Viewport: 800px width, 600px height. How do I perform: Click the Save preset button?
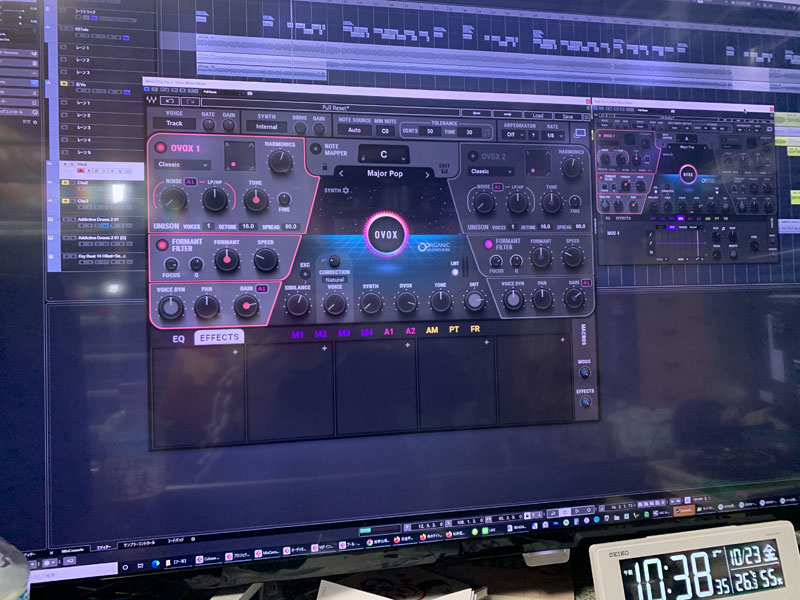pyautogui.click(x=567, y=116)
